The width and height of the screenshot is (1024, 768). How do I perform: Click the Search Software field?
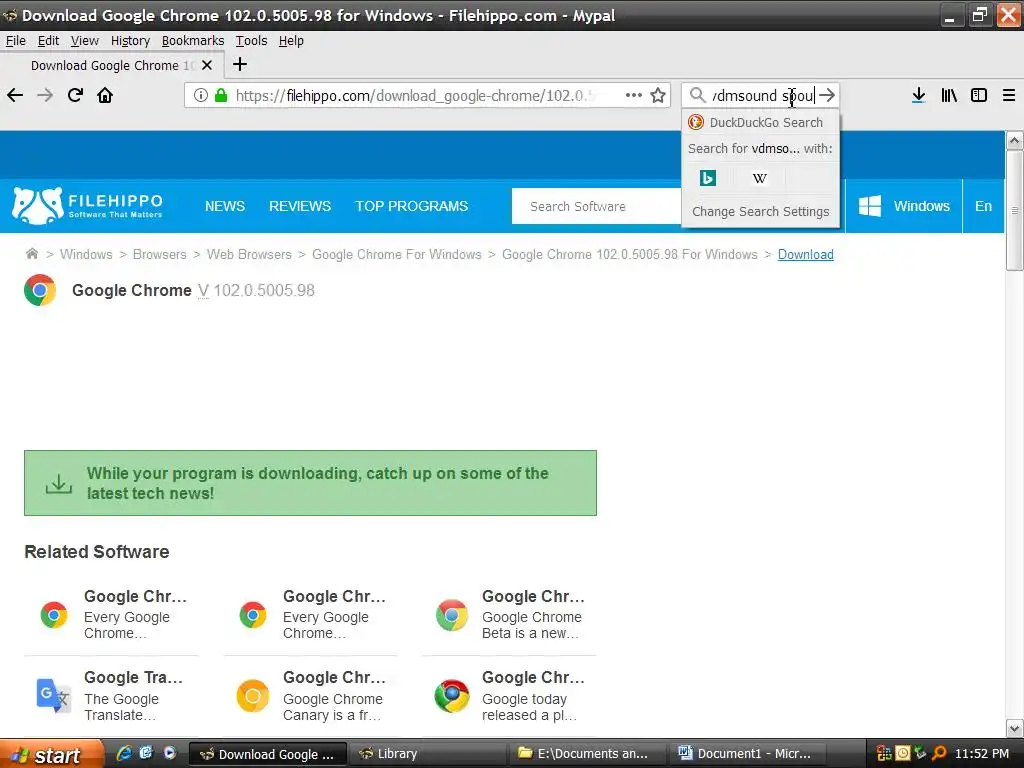pyautogui.click(x=596, y=206)
